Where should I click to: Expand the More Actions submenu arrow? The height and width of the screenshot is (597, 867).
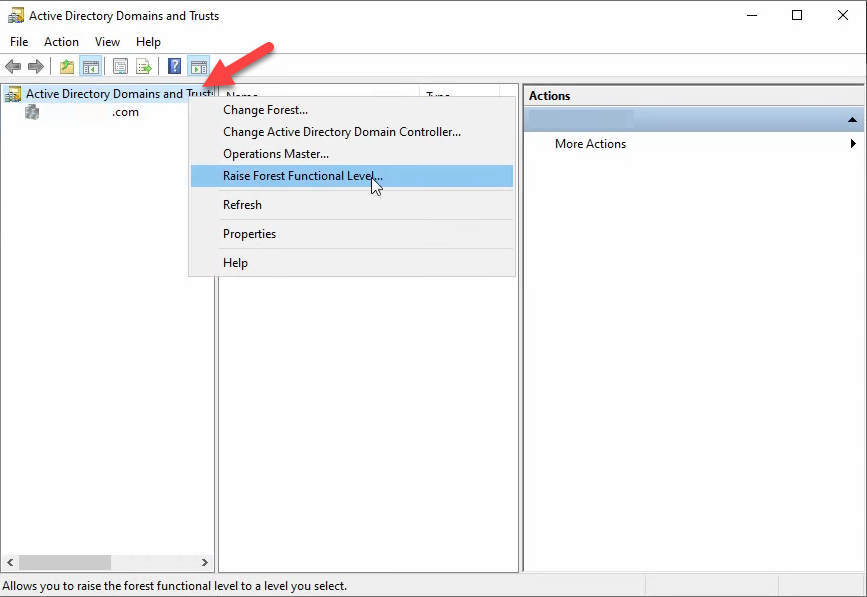853,144
